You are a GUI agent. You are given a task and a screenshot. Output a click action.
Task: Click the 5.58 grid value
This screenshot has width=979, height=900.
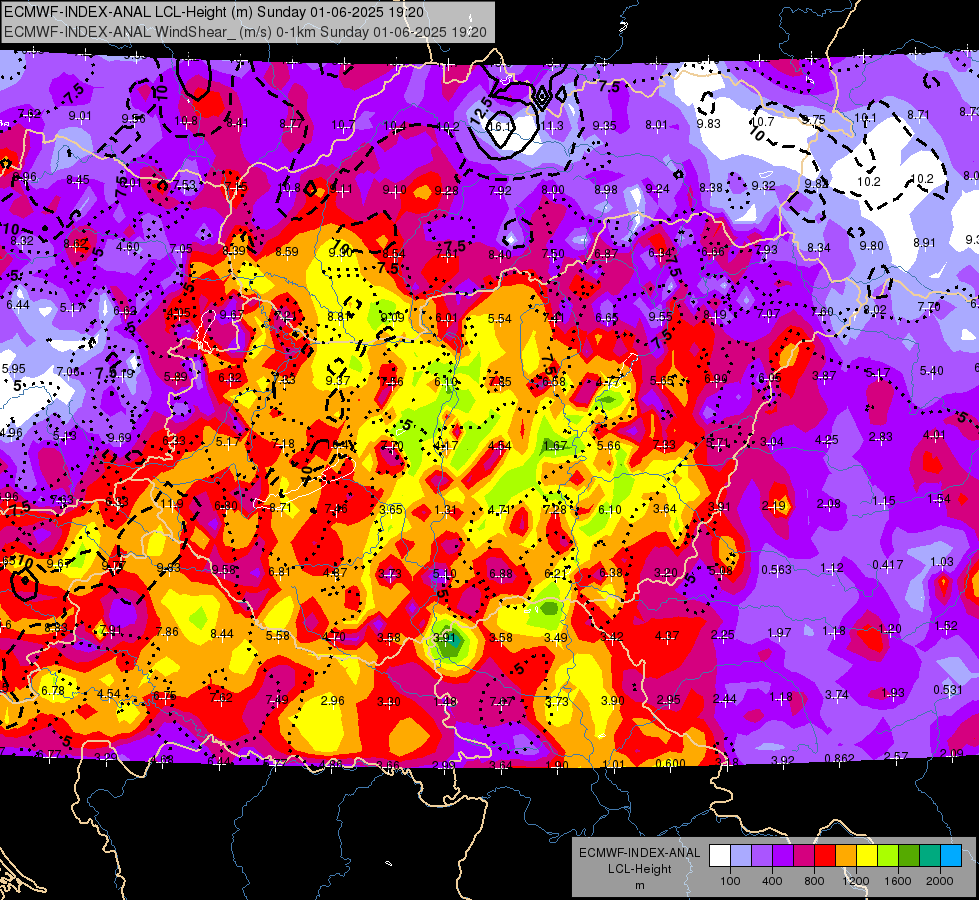[278, 635]
